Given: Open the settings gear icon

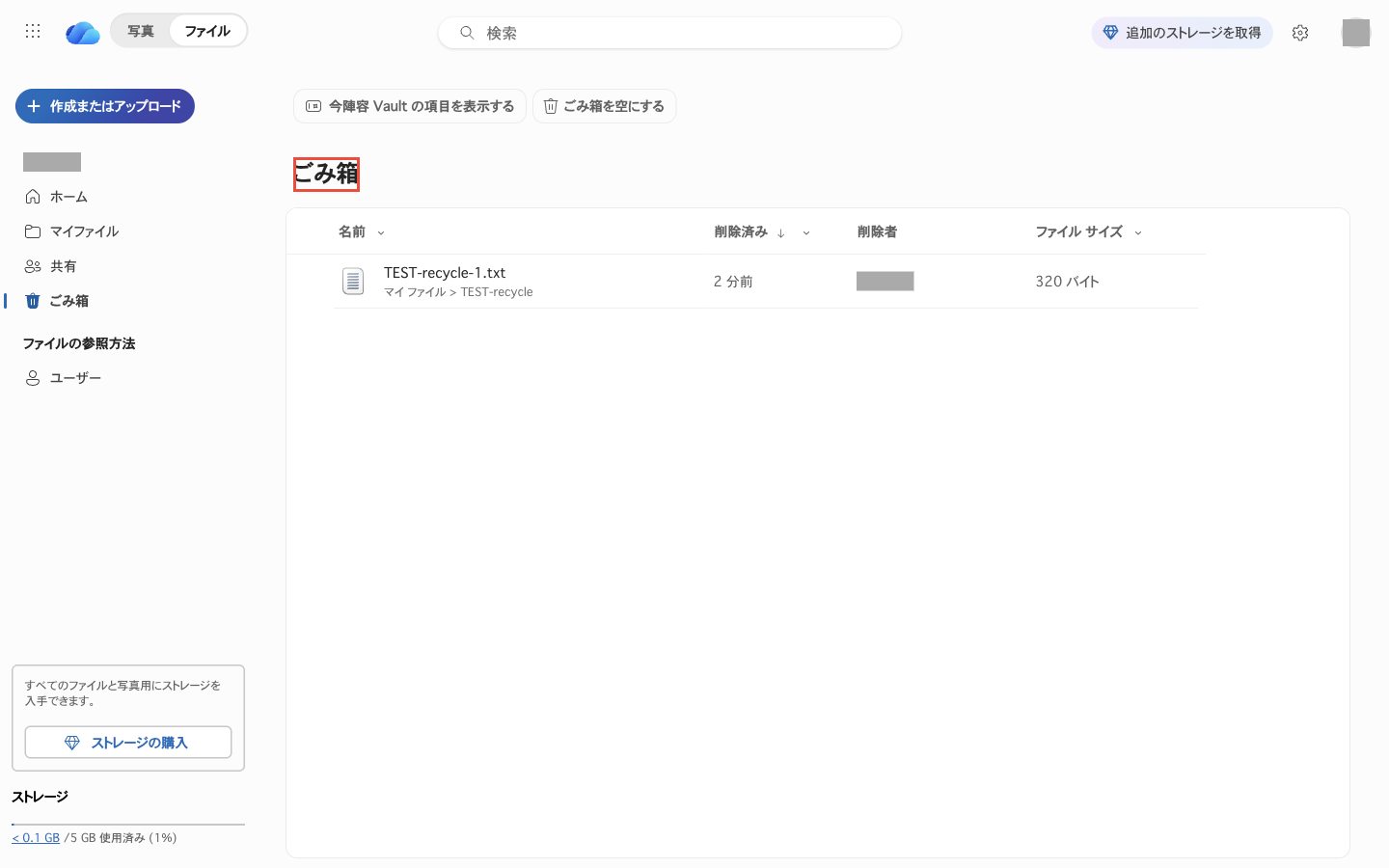Looking at the screenshot, I should coord(1300,33).
